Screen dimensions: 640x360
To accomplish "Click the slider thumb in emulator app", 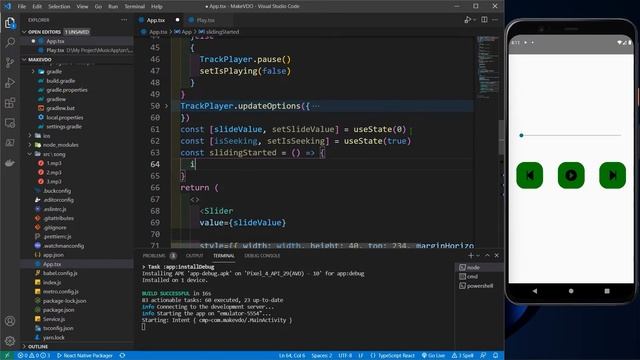I will click(x=521, y=135).
